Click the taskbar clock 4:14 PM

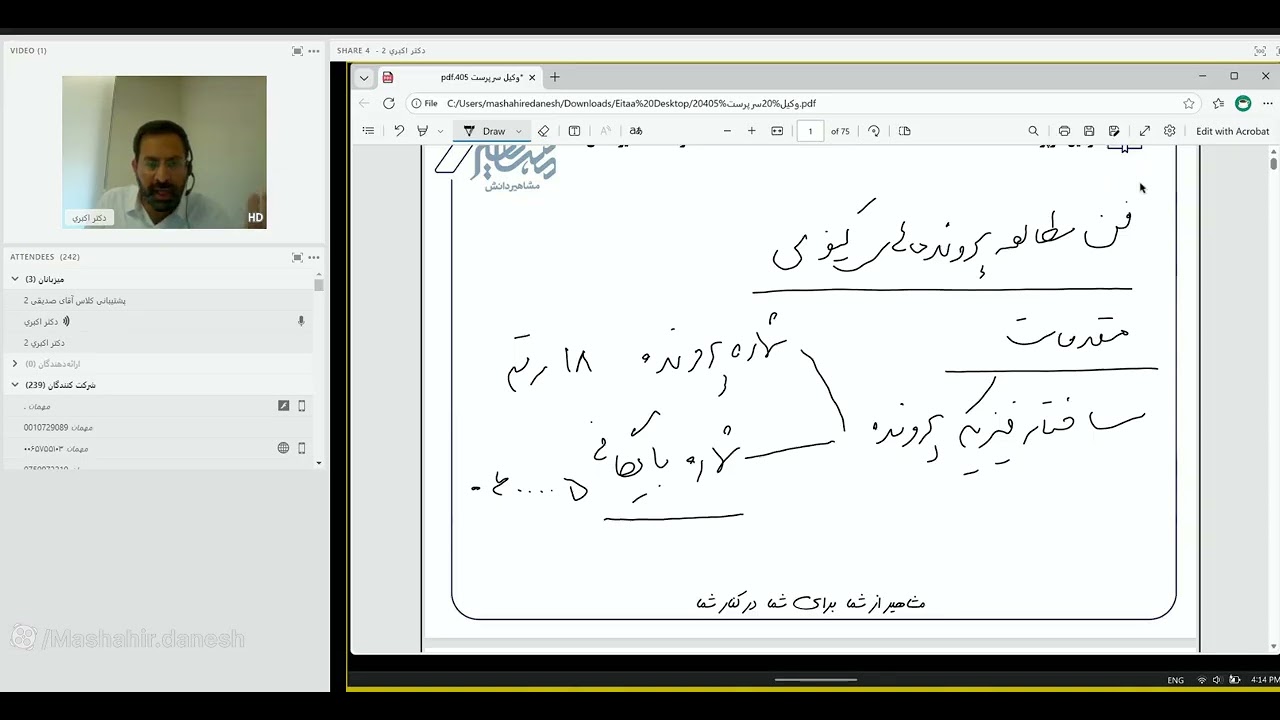point(1264,680)
